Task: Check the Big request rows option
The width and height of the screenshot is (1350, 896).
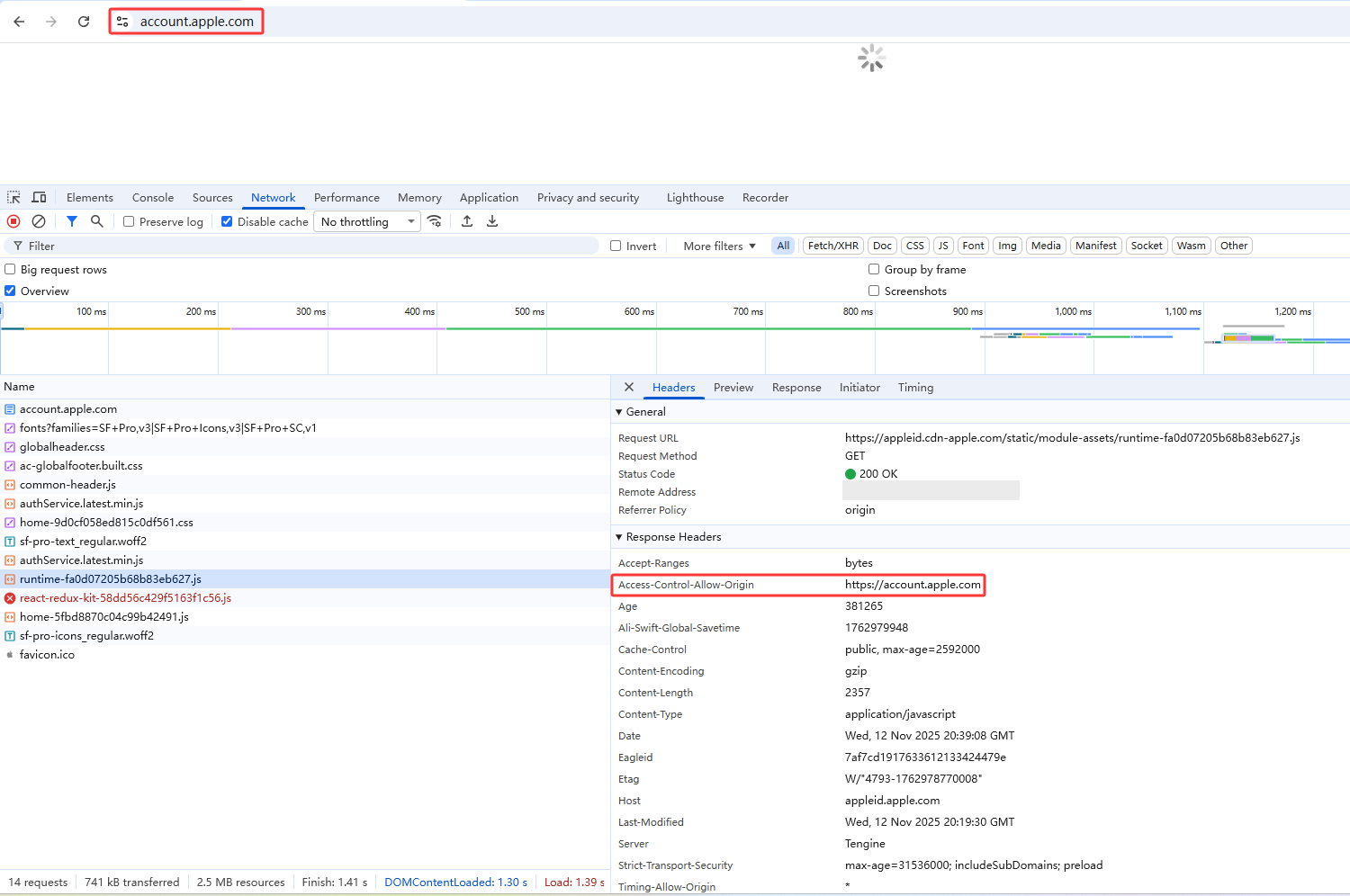Action: (10, 270)
